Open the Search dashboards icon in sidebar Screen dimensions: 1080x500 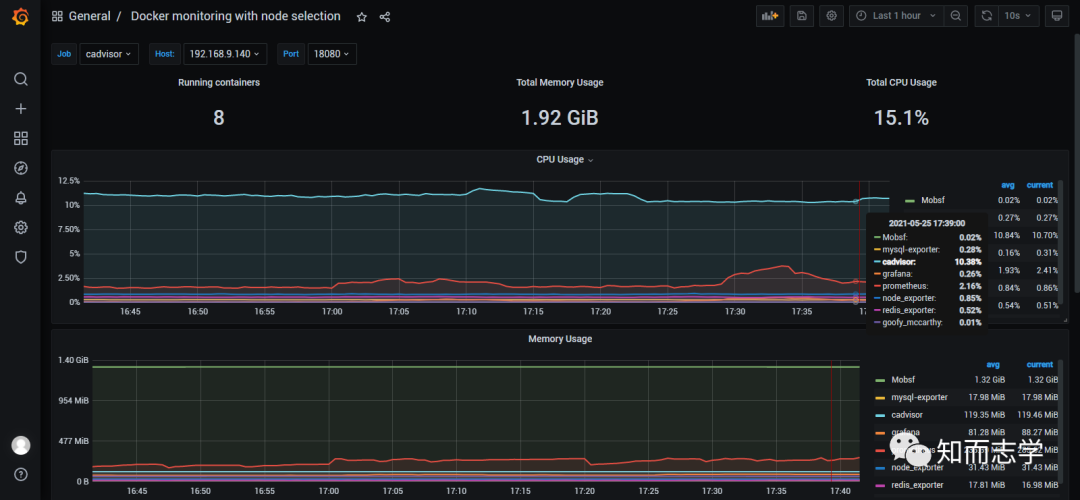21,79
